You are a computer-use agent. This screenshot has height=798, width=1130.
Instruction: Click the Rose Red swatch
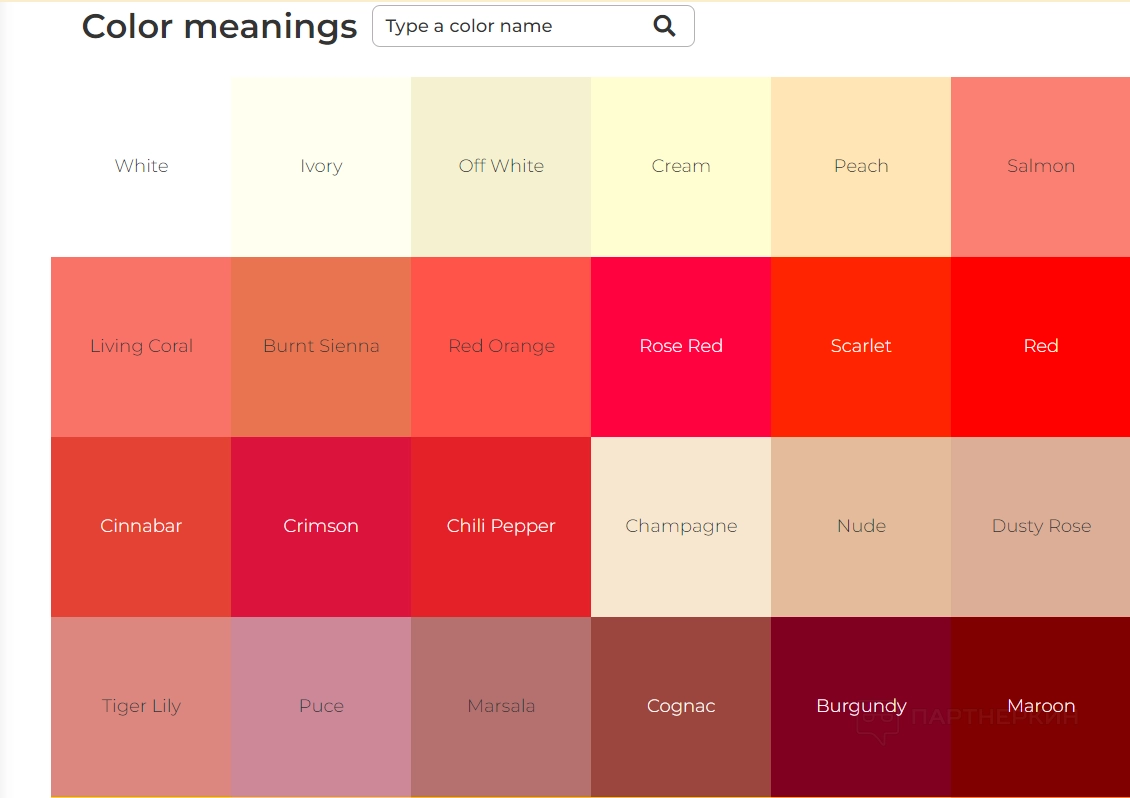click(681, 346)
